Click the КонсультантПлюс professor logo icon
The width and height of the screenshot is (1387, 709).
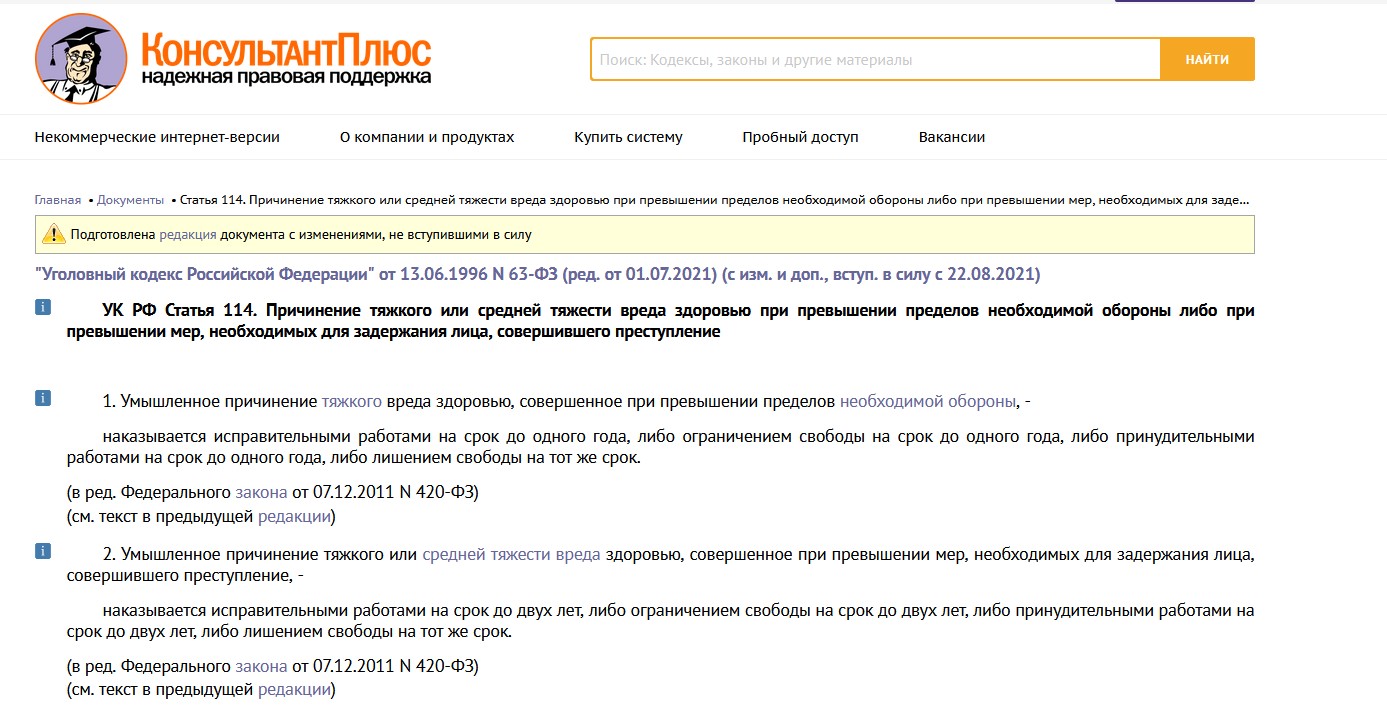81,59
